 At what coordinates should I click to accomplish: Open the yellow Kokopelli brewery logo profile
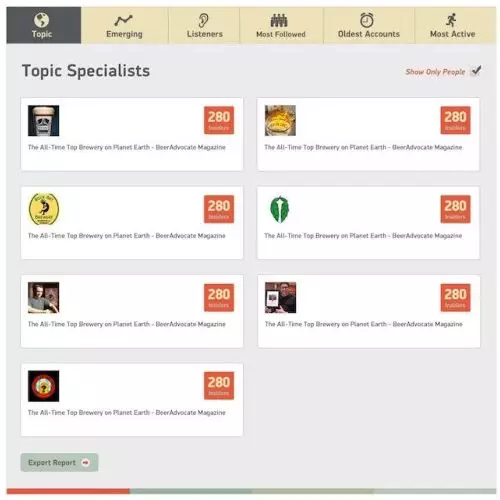tap(44, 209)
